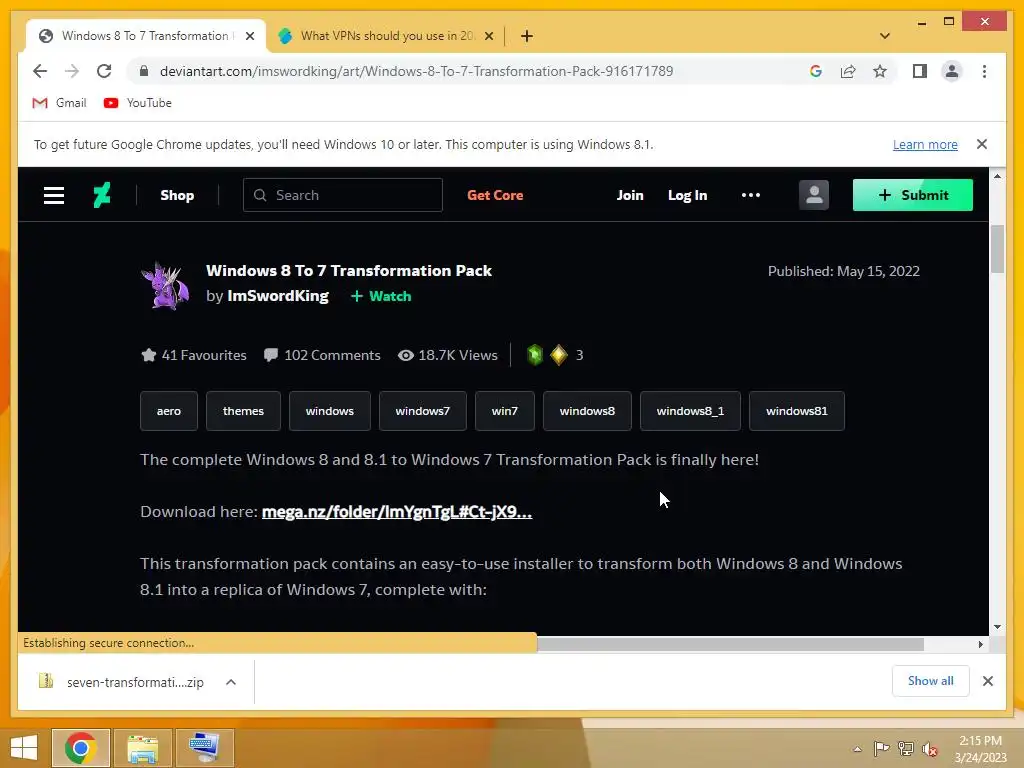
Task: Click the yellow diamond badge icon
Action: coord(559,355)
